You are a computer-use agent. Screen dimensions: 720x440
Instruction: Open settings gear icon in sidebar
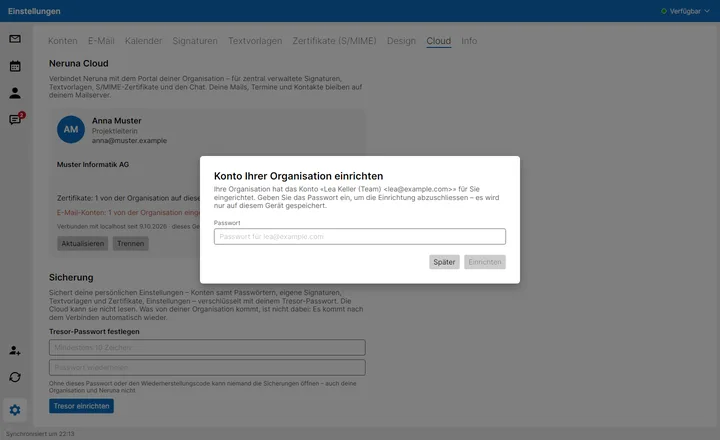(x=15, y=410)
